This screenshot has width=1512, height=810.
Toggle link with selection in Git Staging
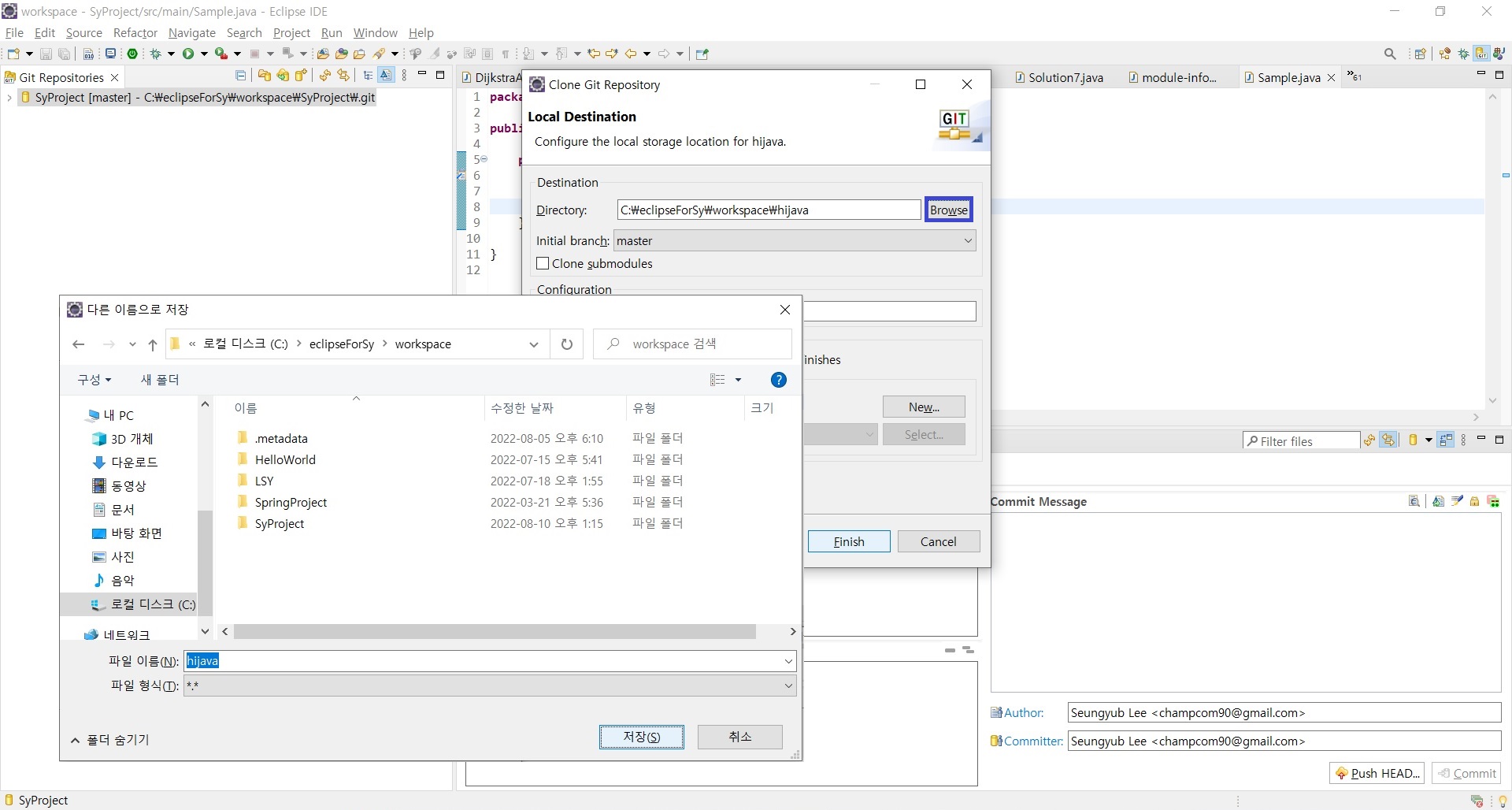tap(1389, 440)
